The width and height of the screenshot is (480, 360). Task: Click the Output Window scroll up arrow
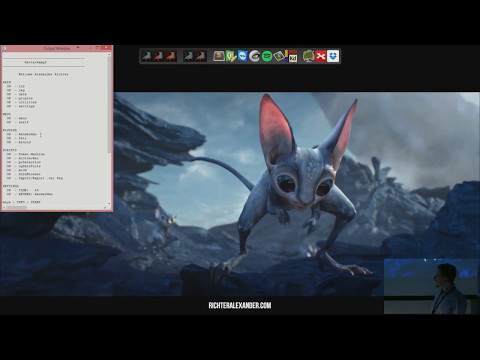coord(109,54)
